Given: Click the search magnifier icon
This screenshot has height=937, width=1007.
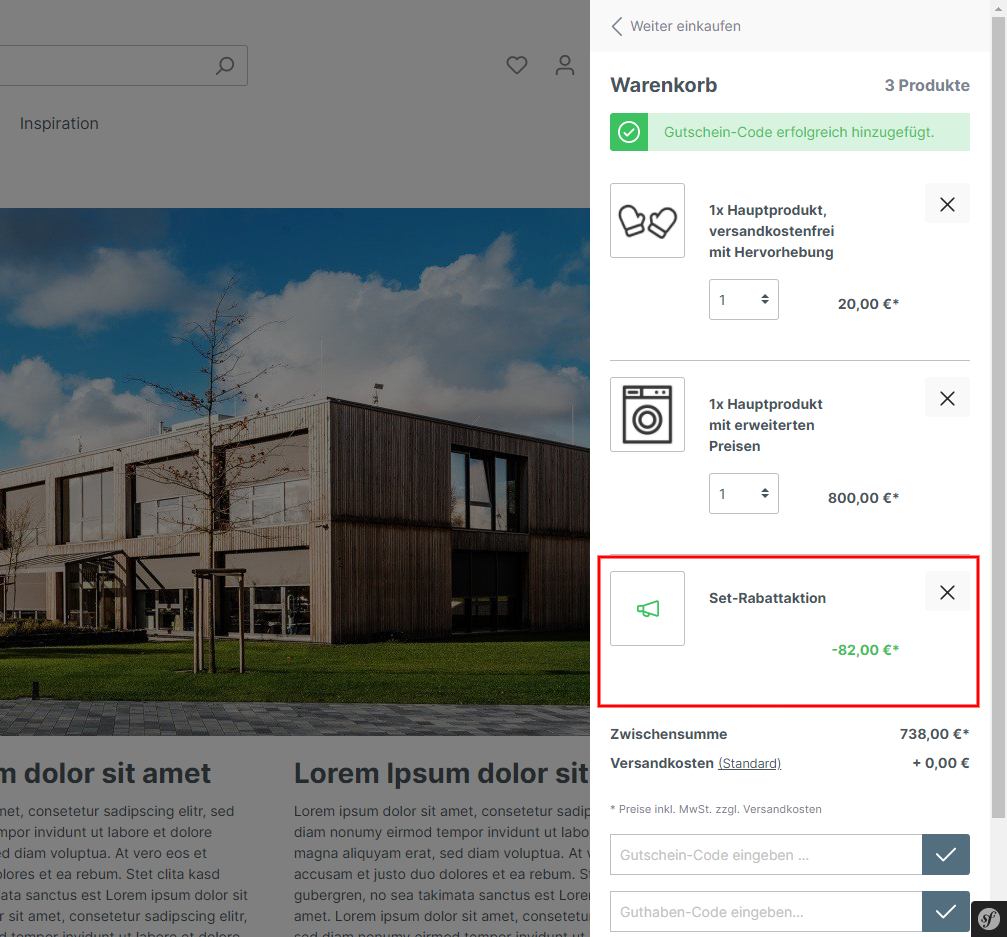Looking at the screenshot, I should click(x=225, y=66).
